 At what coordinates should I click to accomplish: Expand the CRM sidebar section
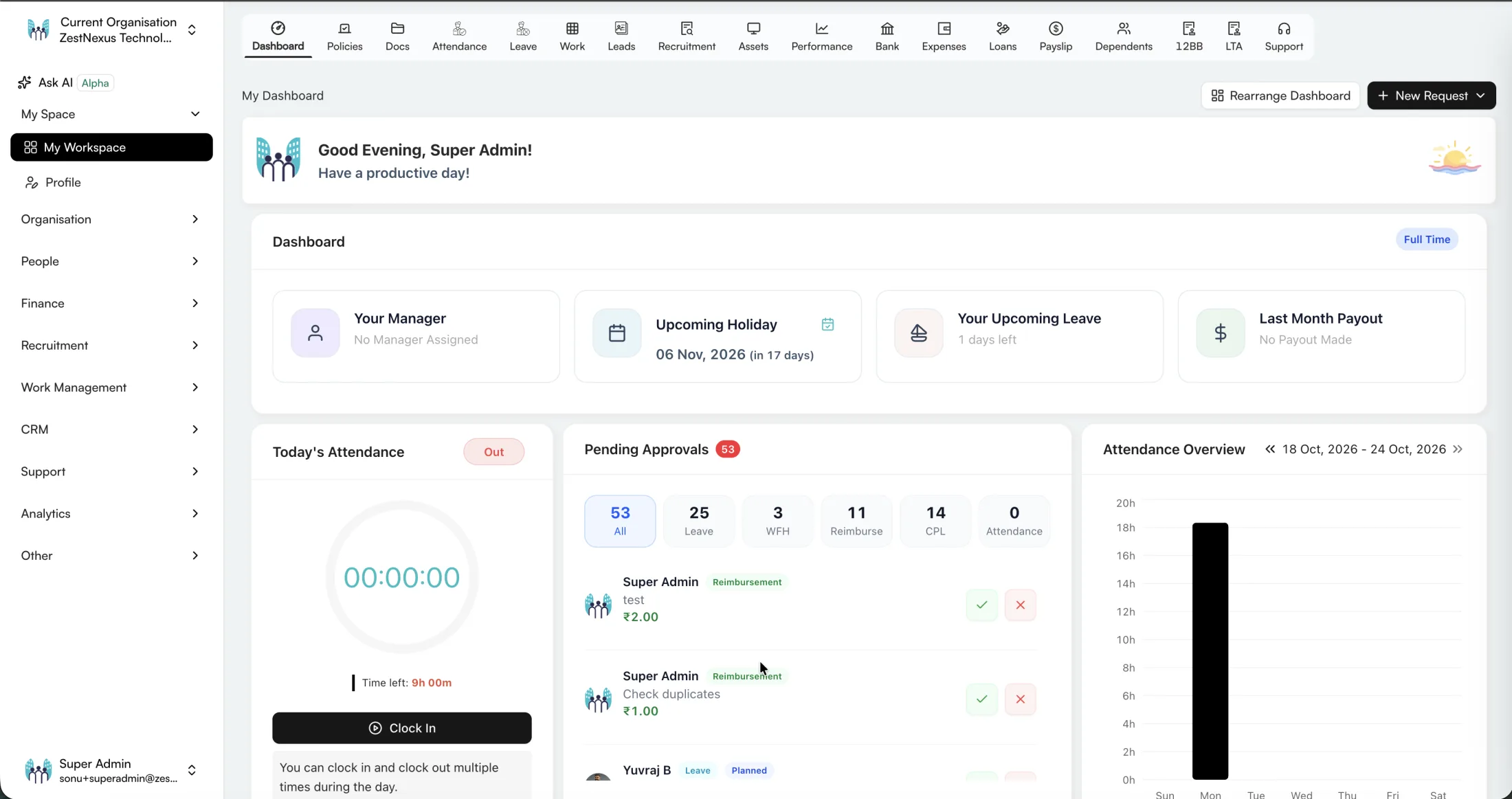tap(110, 429)
